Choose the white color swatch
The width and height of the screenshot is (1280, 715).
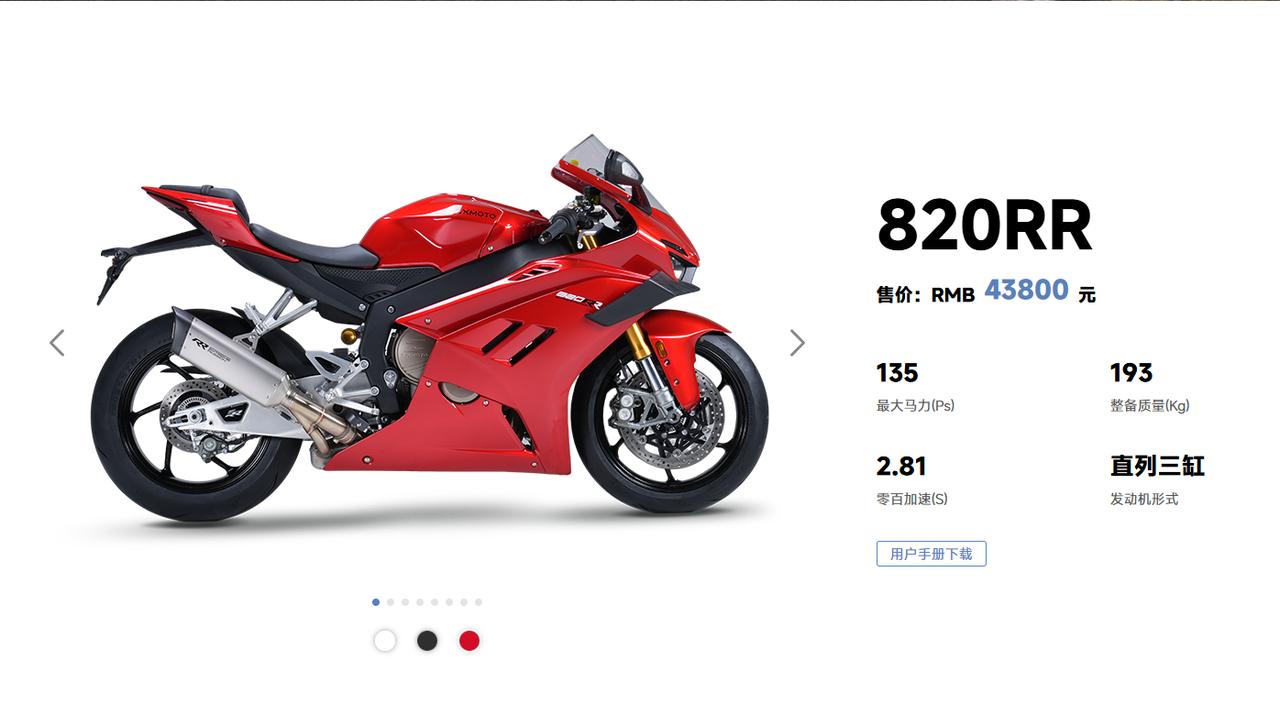(385, 641)
